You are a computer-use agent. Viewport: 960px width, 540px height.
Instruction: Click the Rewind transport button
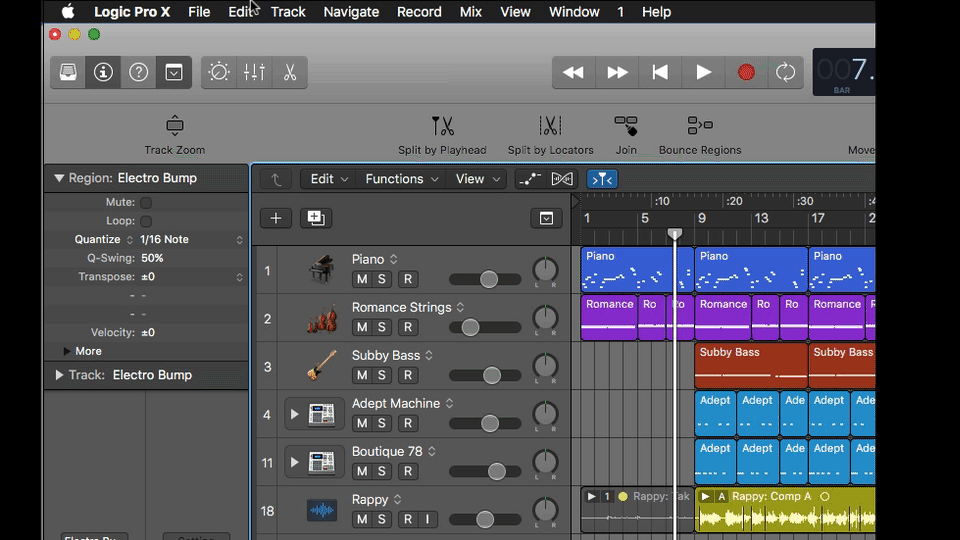coord(573,72)
